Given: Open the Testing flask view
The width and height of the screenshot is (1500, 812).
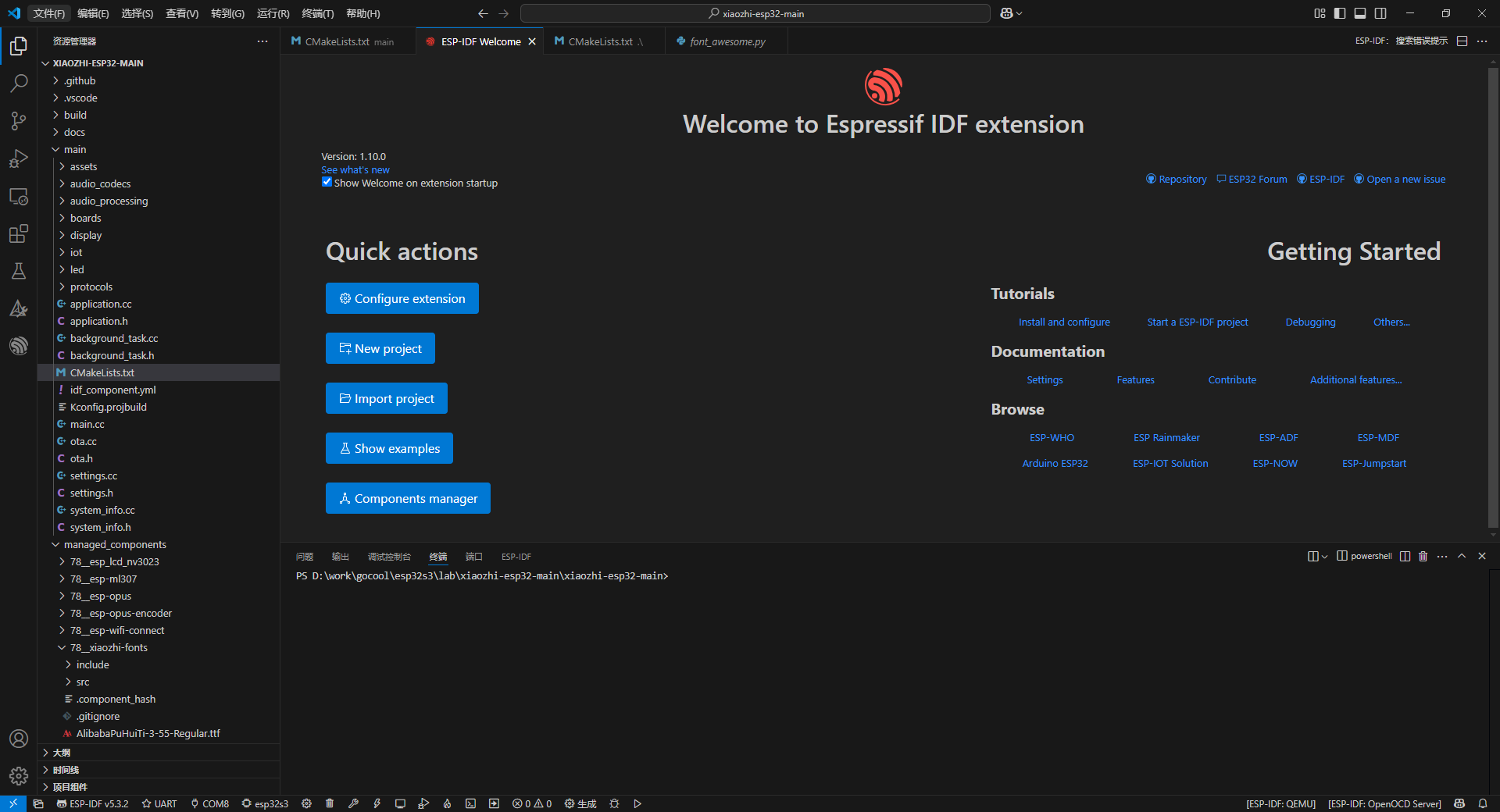Looking at the screenshot, I should click(x=19, y=271).
